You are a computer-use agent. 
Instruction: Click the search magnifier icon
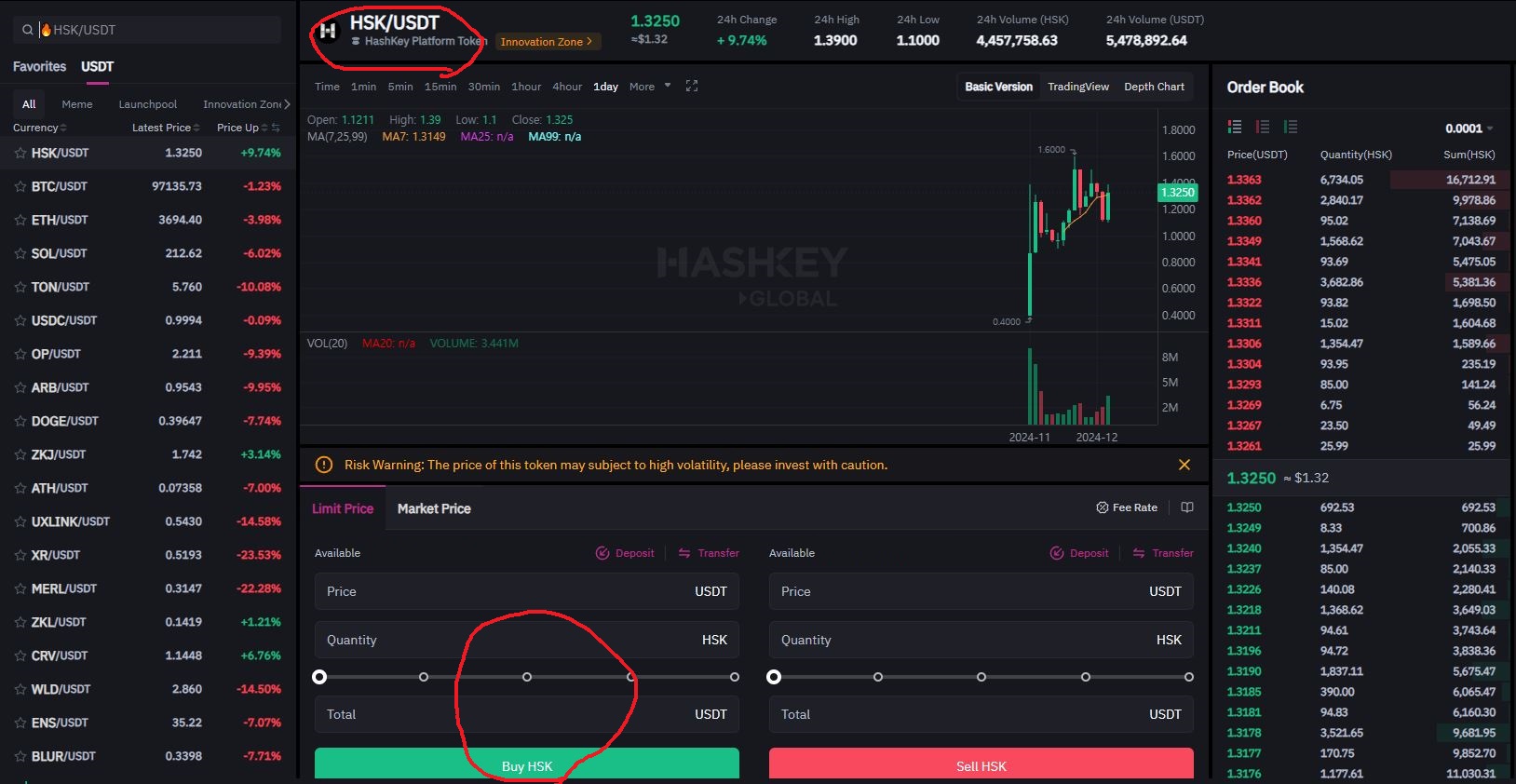(28, 30)
